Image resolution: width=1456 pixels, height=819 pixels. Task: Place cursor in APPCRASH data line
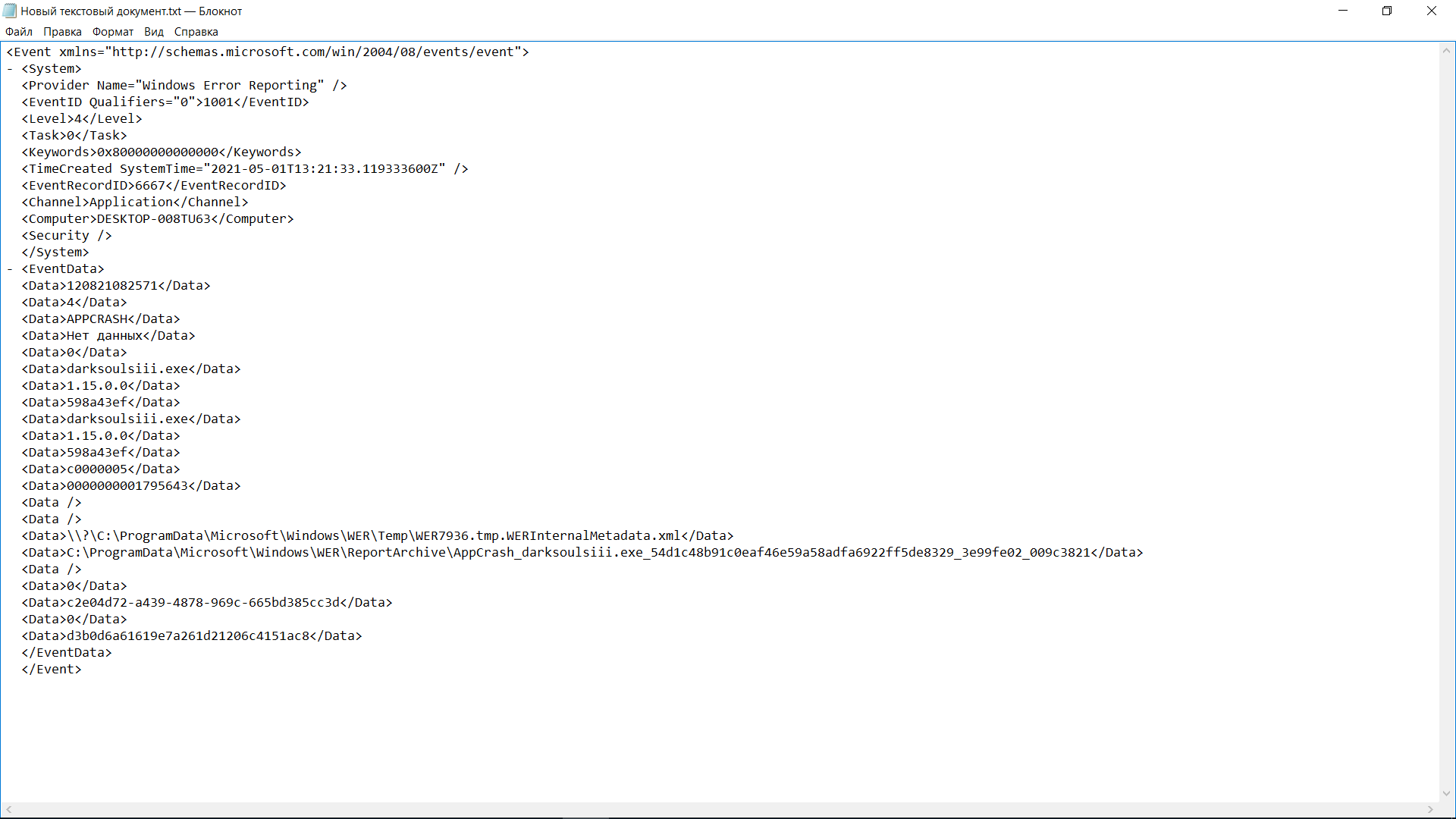(97, 319)
